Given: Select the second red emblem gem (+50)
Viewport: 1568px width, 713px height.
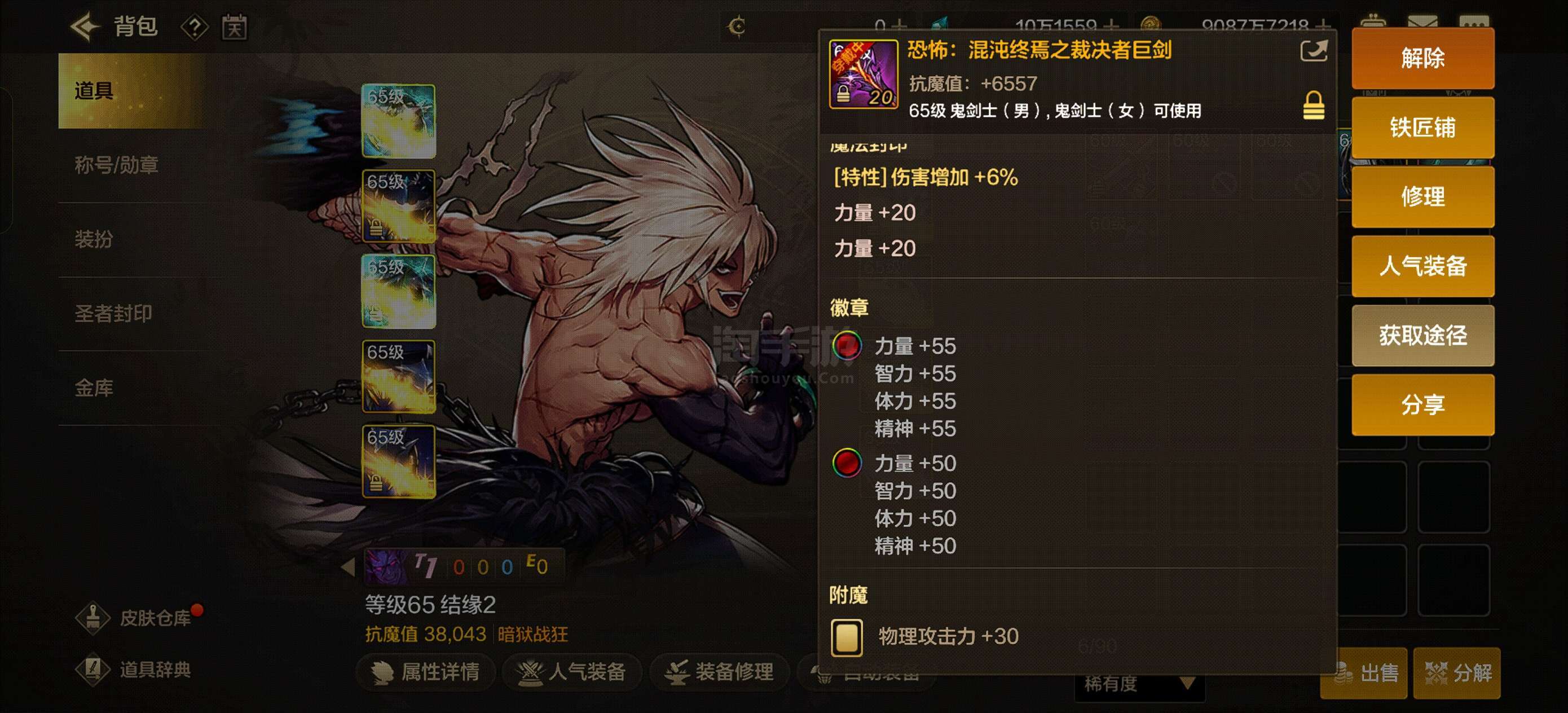Looking at the screenshot, I should point(847,463).
